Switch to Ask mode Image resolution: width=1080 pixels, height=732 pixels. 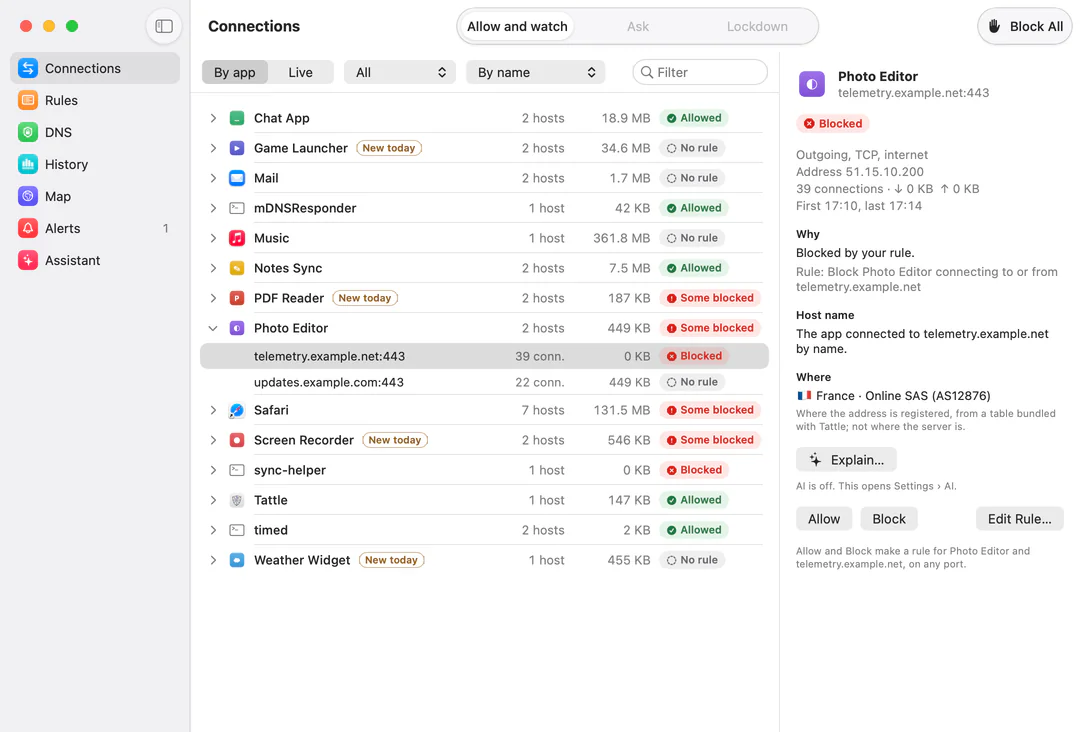point(638,26)
